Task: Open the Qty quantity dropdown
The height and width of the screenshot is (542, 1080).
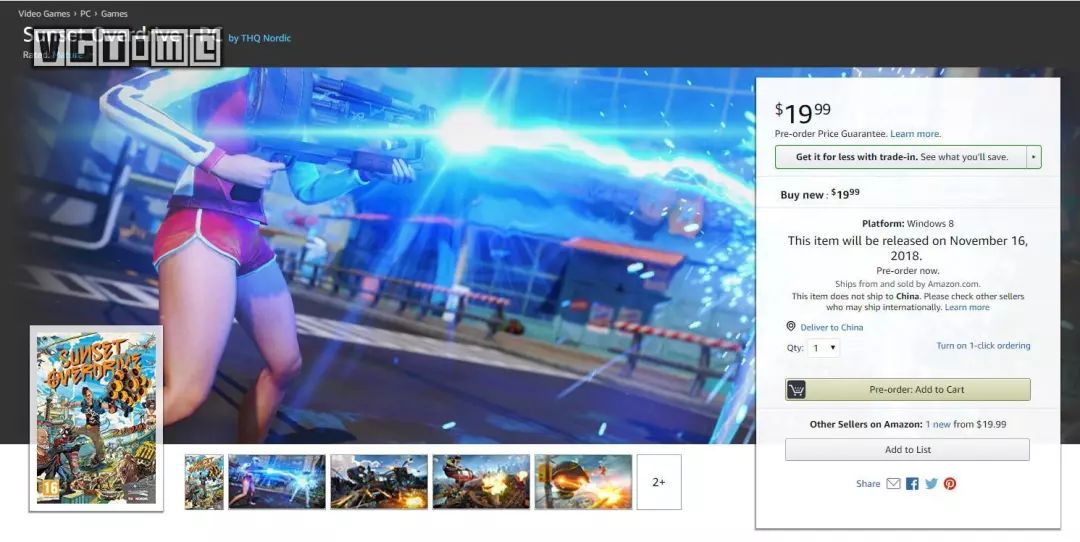Action: (x=823, y=348)
